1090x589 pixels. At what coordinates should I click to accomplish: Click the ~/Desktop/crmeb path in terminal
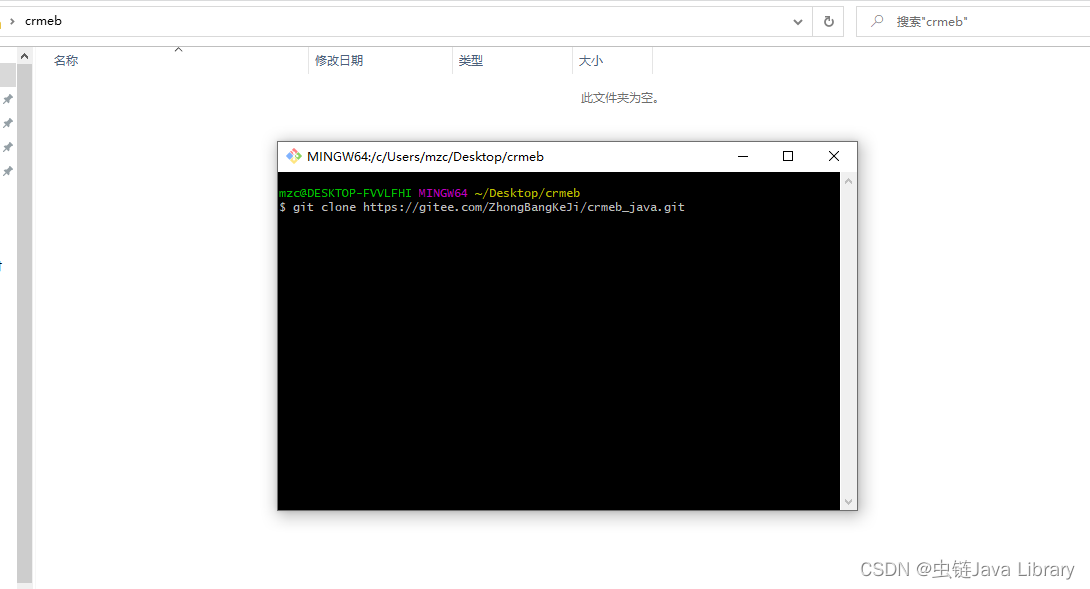click(527, 193)
